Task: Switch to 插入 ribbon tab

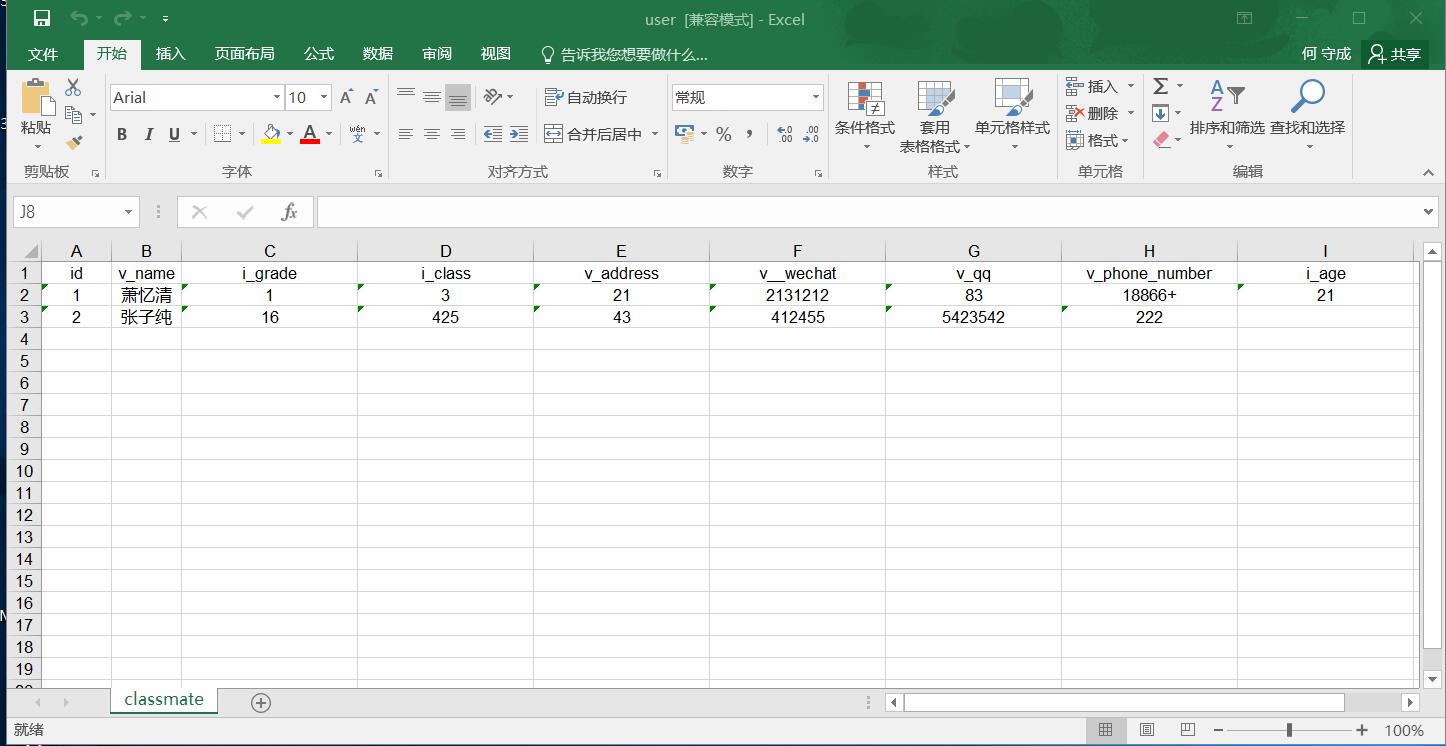Action: click(x=171, y=54)
